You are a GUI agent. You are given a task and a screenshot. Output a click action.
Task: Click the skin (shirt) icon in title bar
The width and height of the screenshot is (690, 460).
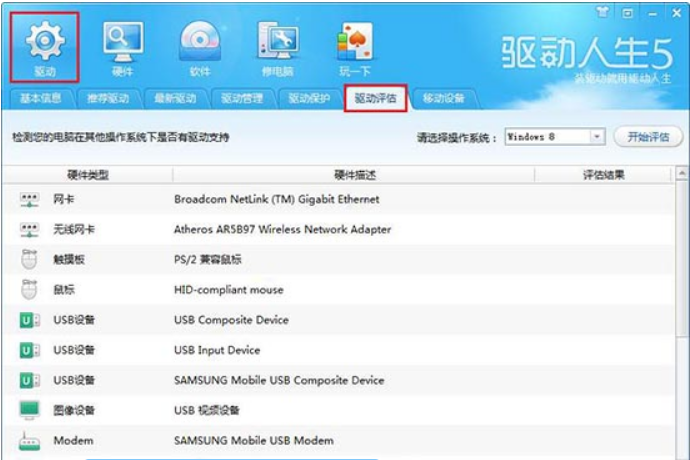(x=603, y=12)
